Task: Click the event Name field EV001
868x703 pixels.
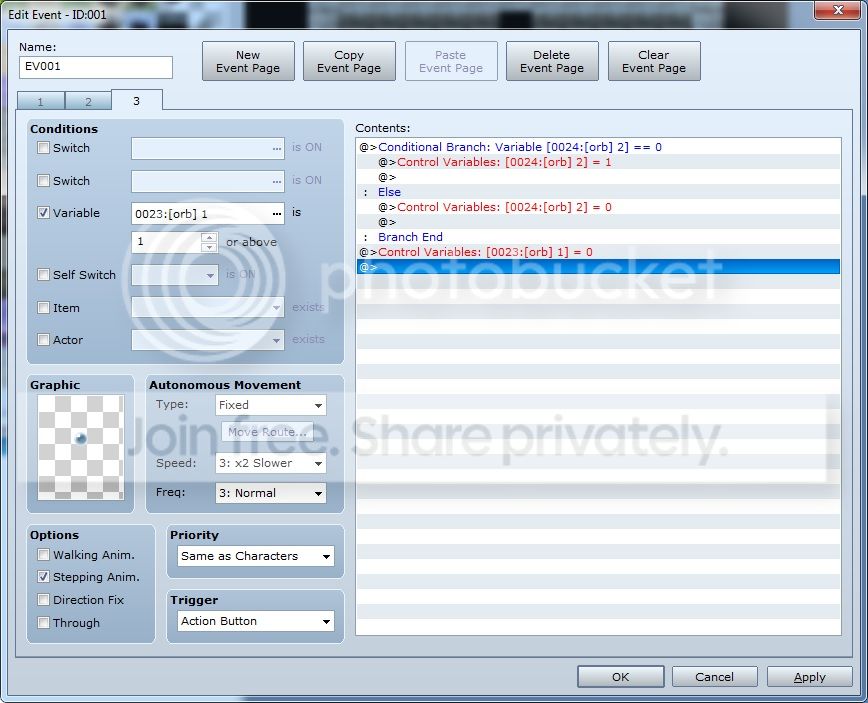Action: [96, 67]
